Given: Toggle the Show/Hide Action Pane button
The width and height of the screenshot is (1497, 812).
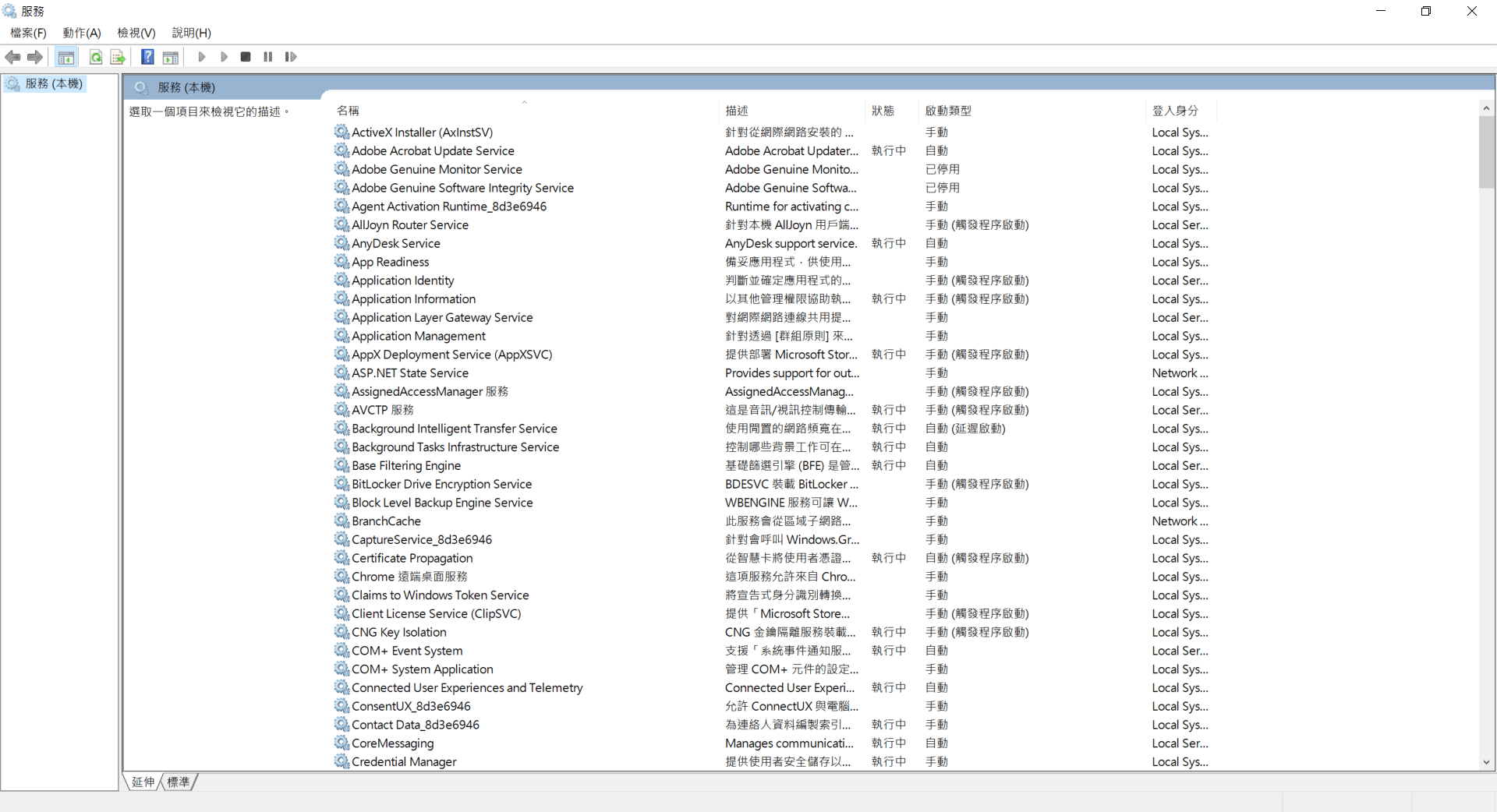Looking at the screenshot, I should point(171,57).
